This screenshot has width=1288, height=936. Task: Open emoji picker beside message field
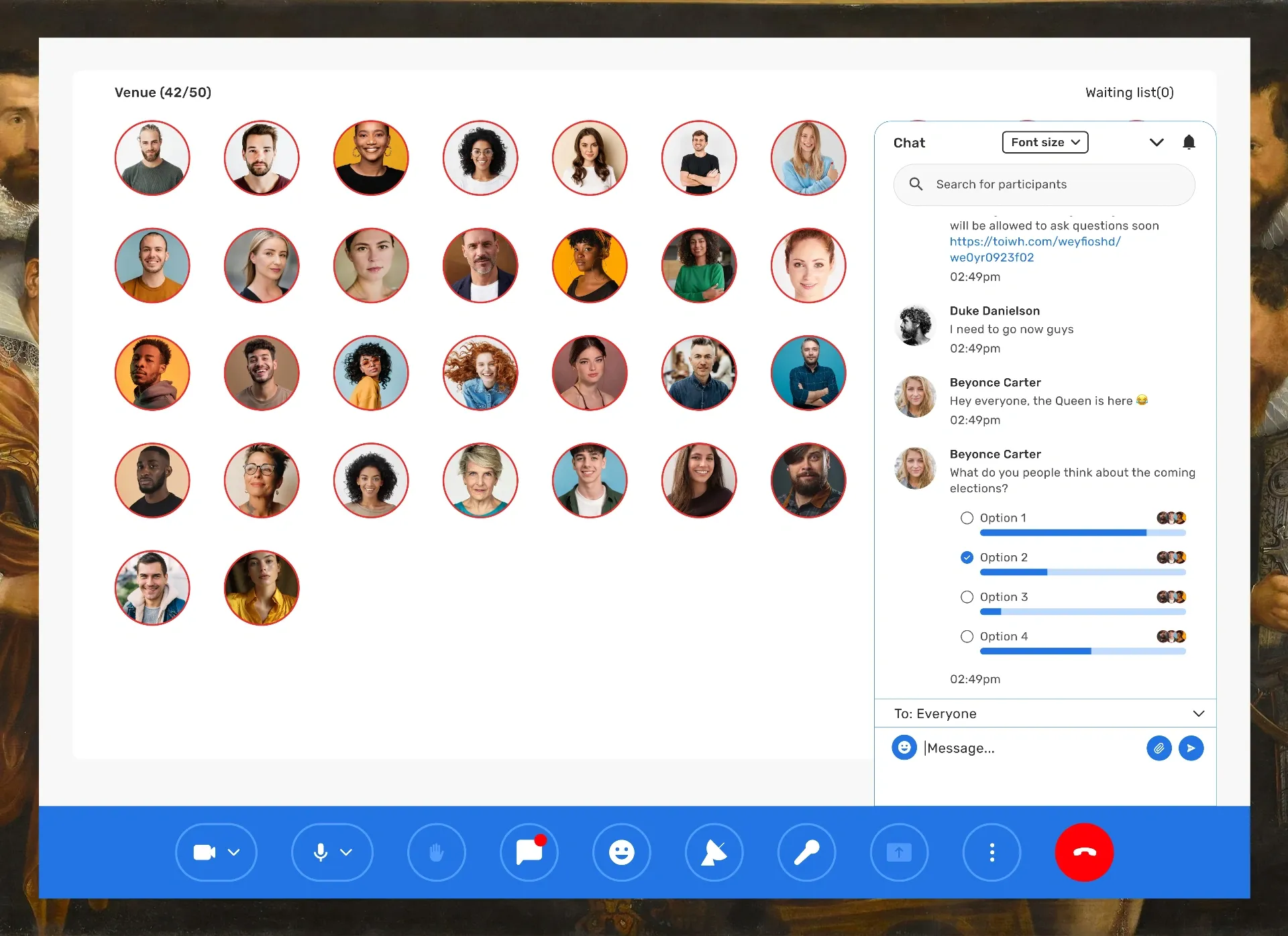tap(904, 748)
